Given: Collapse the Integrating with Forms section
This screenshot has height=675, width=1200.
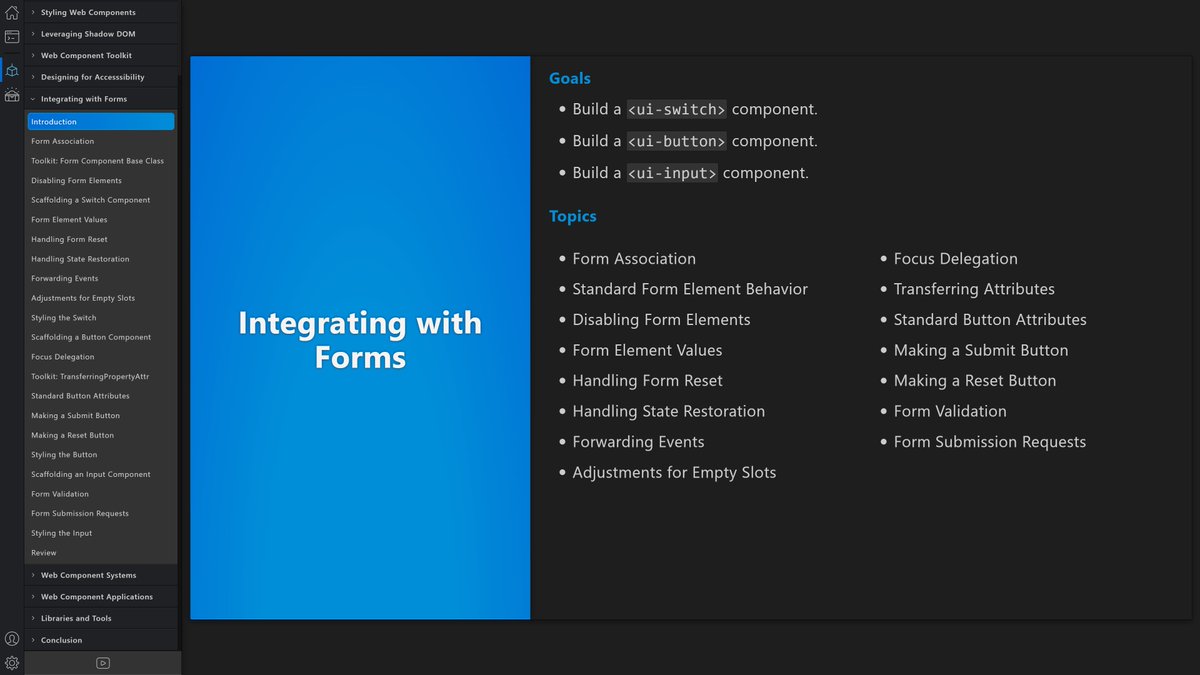Looking at the screenshot, I should tap(102, 99).
